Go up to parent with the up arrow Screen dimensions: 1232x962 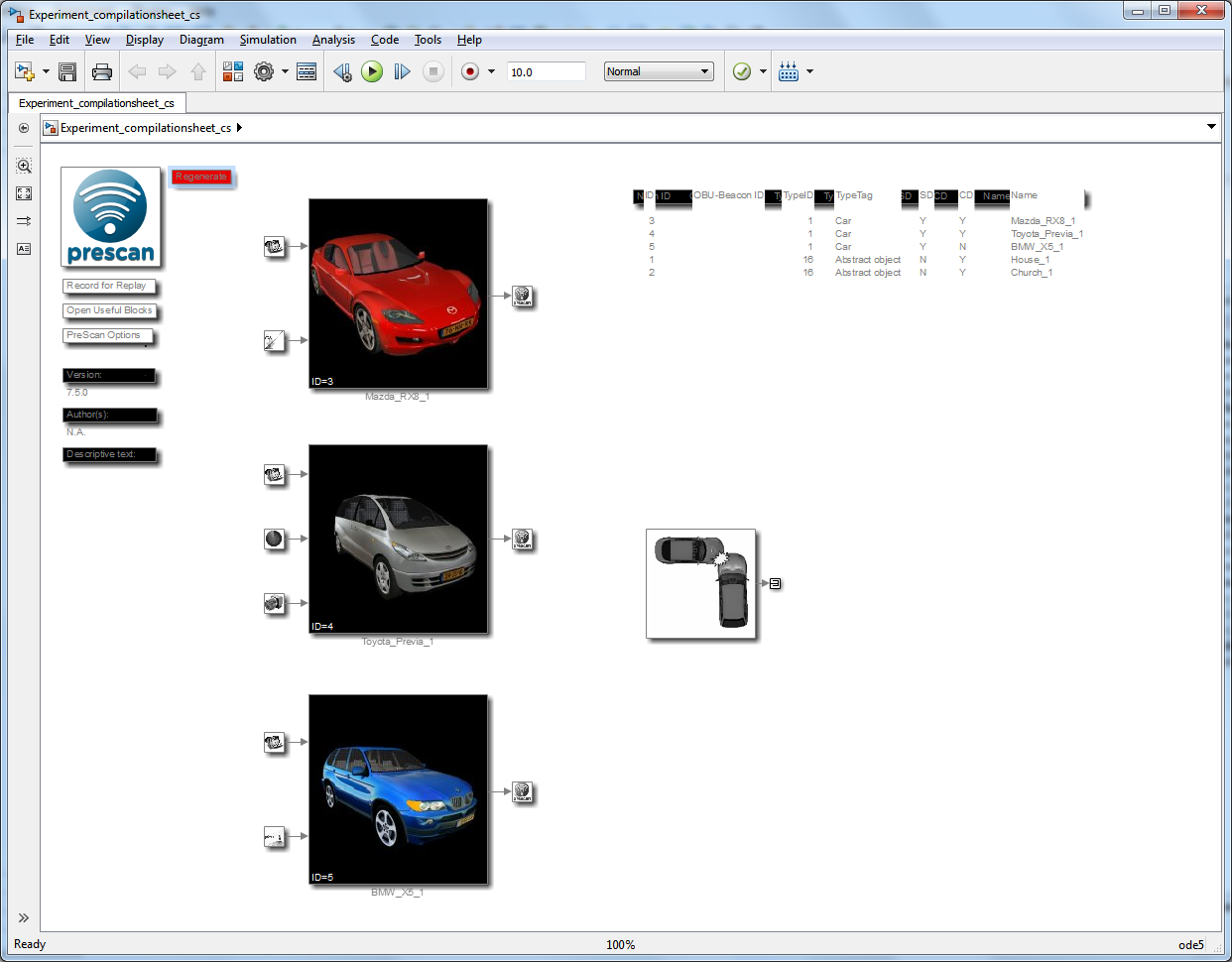[x=198, y=71]
